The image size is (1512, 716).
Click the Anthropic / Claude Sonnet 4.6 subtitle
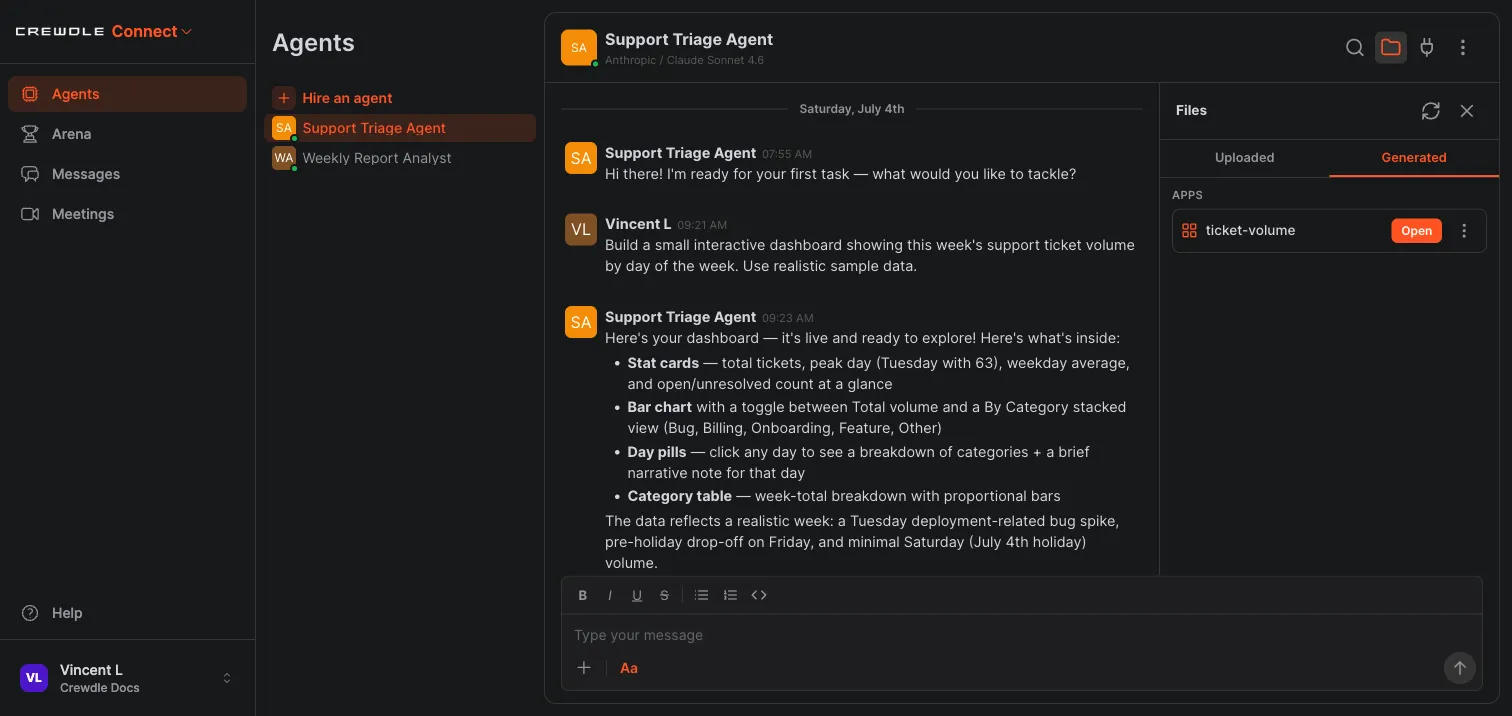[684, 60]
